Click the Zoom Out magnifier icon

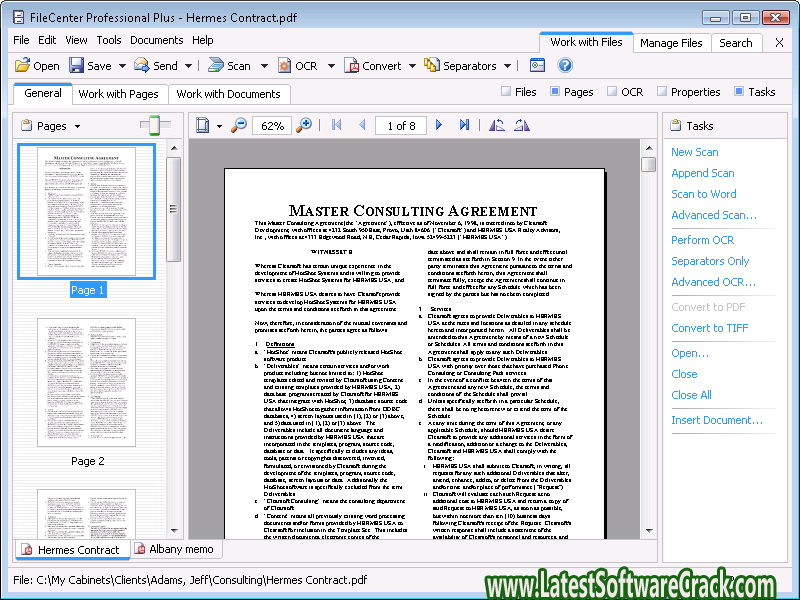click(238, 125)
